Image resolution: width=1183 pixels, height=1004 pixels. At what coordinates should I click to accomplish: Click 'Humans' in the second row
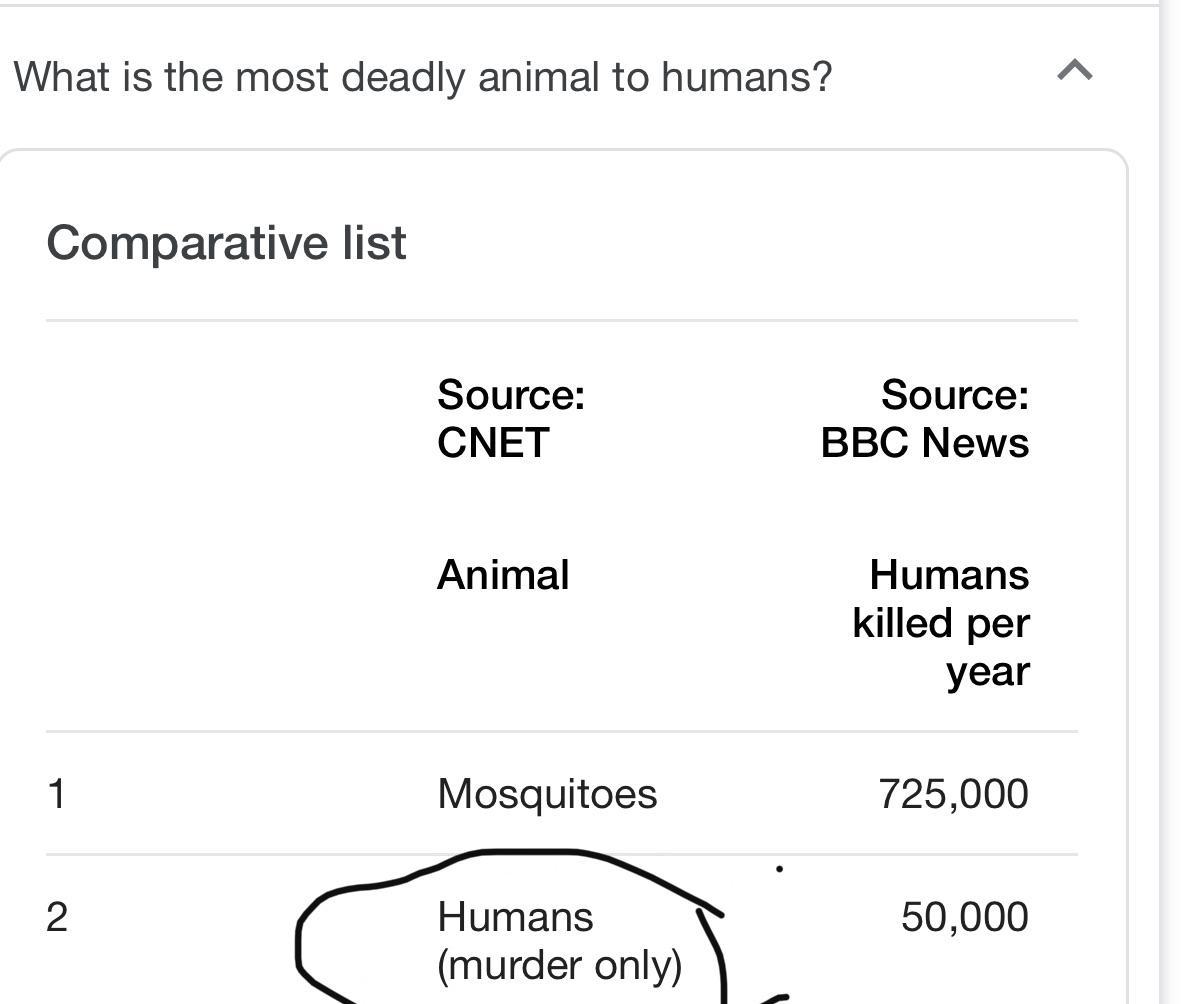tap(515, 917)
